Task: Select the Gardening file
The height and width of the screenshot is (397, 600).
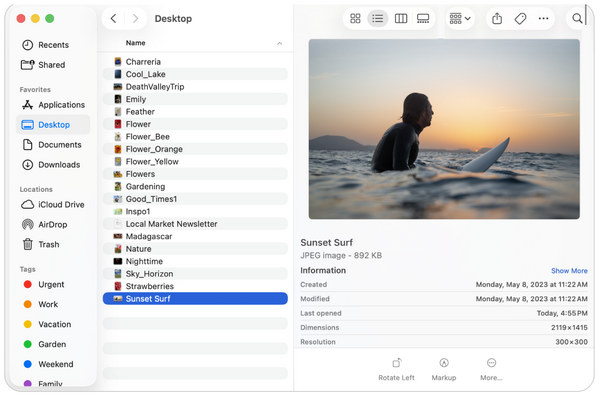Action: click(x=195, y=186)
